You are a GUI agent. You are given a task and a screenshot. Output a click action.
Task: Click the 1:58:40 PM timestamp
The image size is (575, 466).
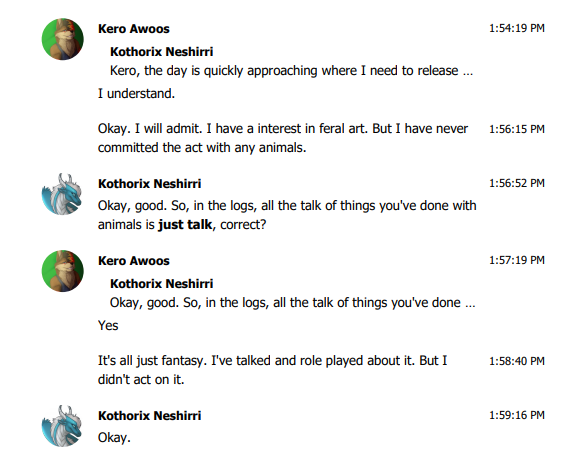click(x=517, y=361)
